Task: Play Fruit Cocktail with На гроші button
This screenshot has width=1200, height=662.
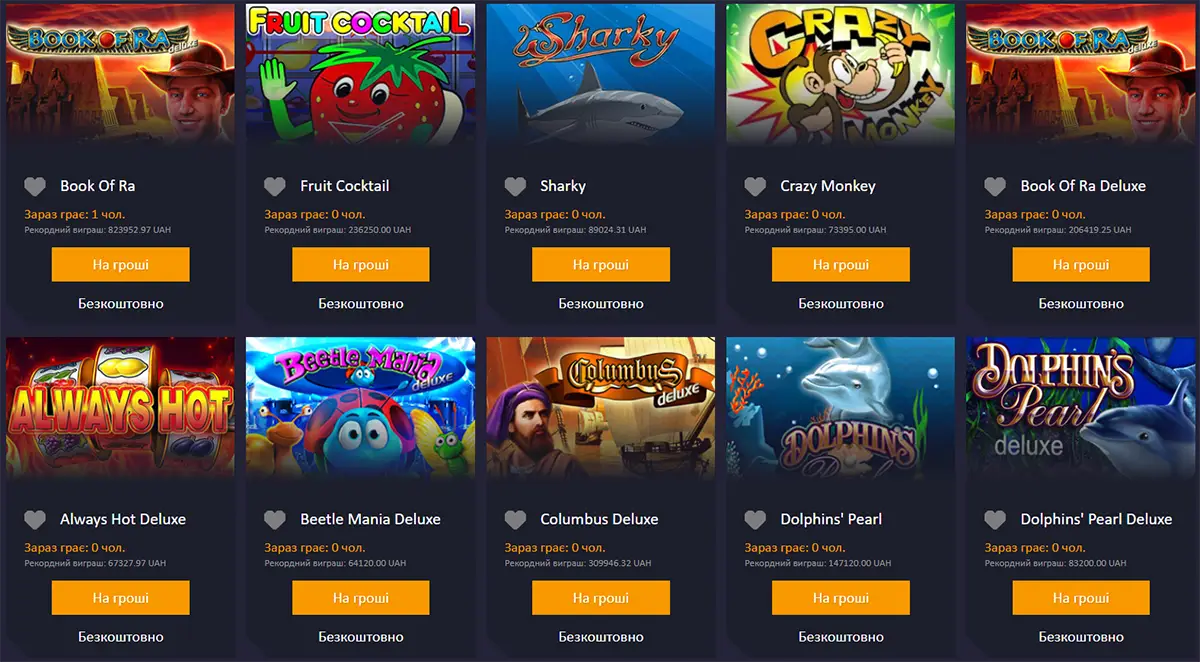Action: coord(361,265)
